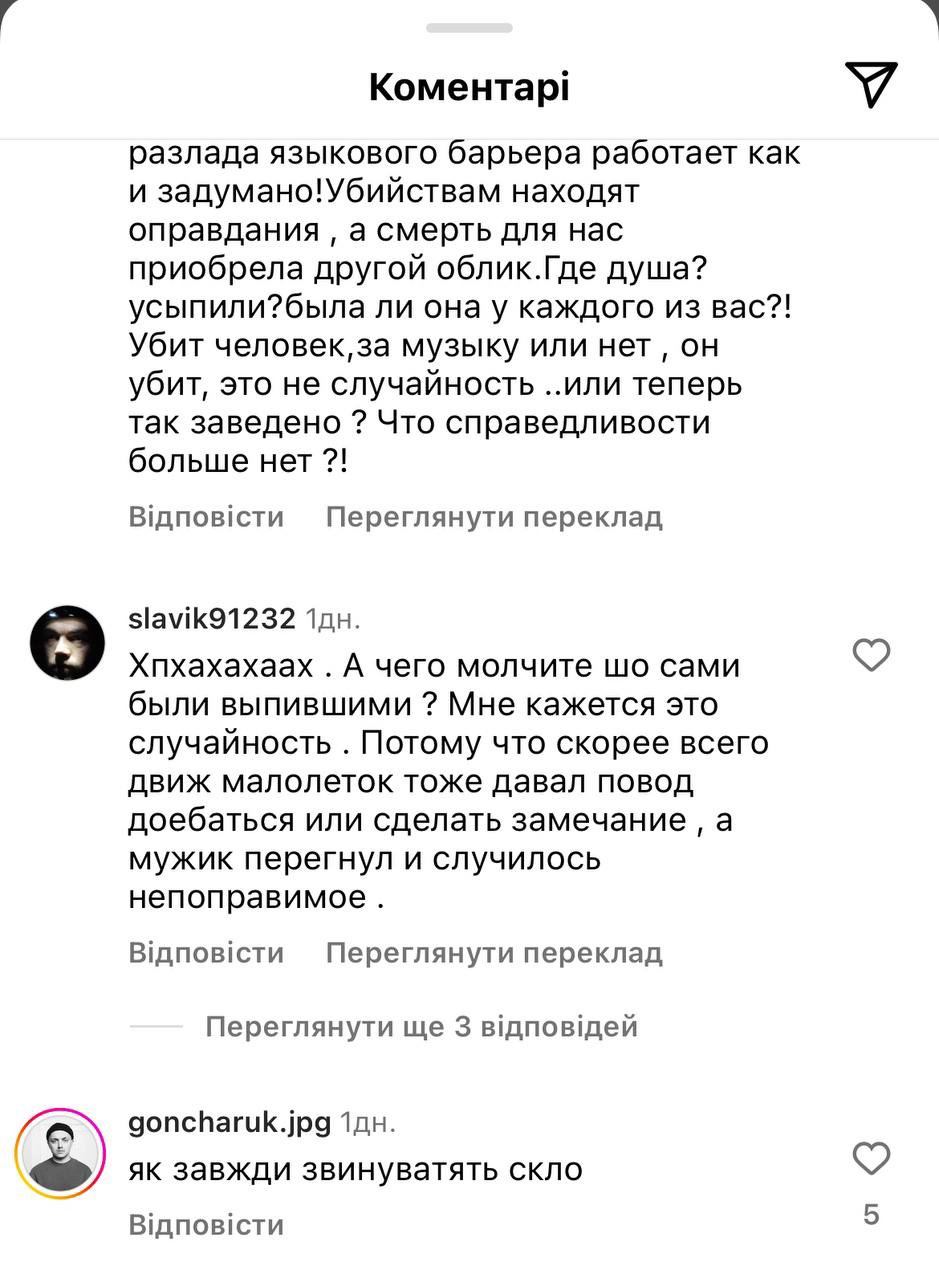Toggle translation of the first comment
The width and height of the screenshot is (939, 1280).
[493, 516]
